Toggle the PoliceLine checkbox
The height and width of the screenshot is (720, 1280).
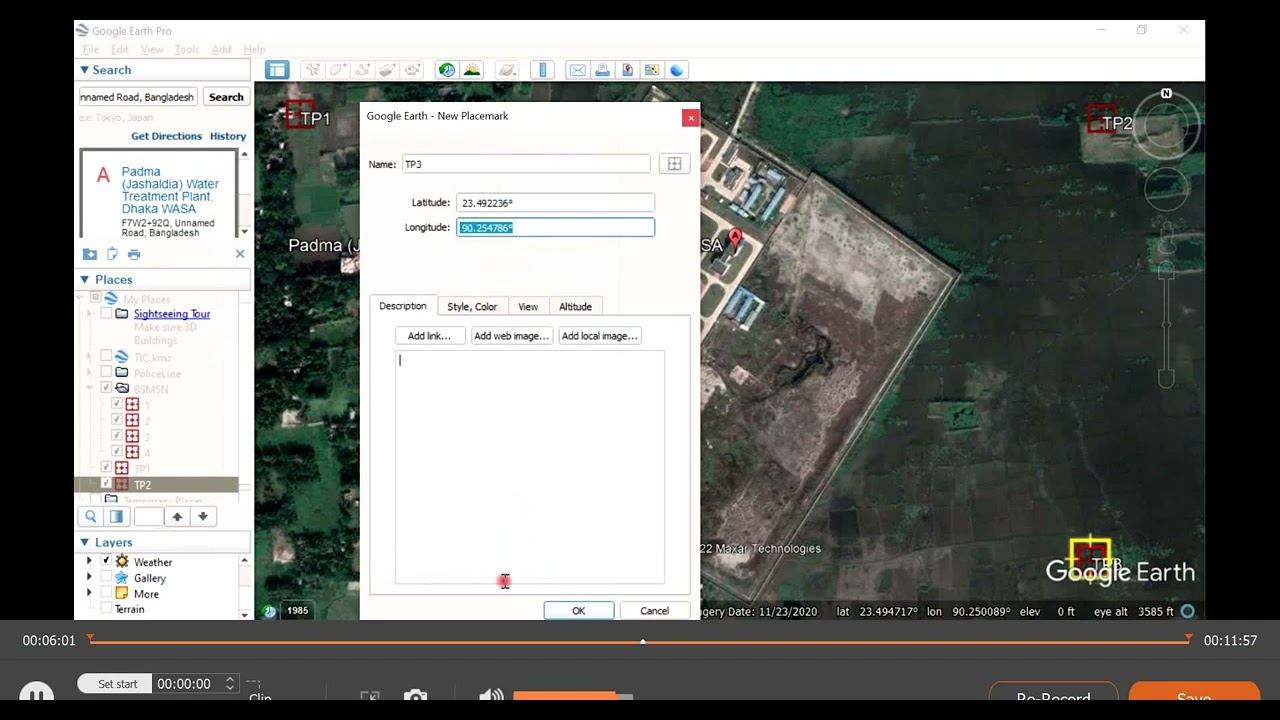coord(106,373)
